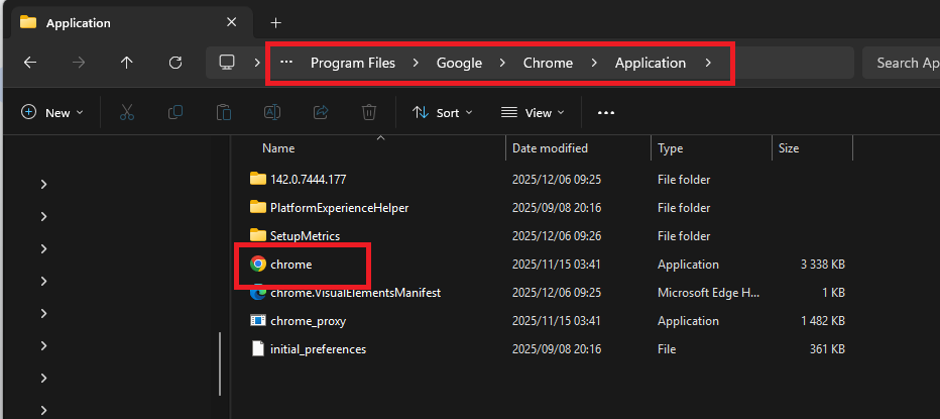940x419 pixels.
Task: Sort by Name column header
Action: coord(278,148)
